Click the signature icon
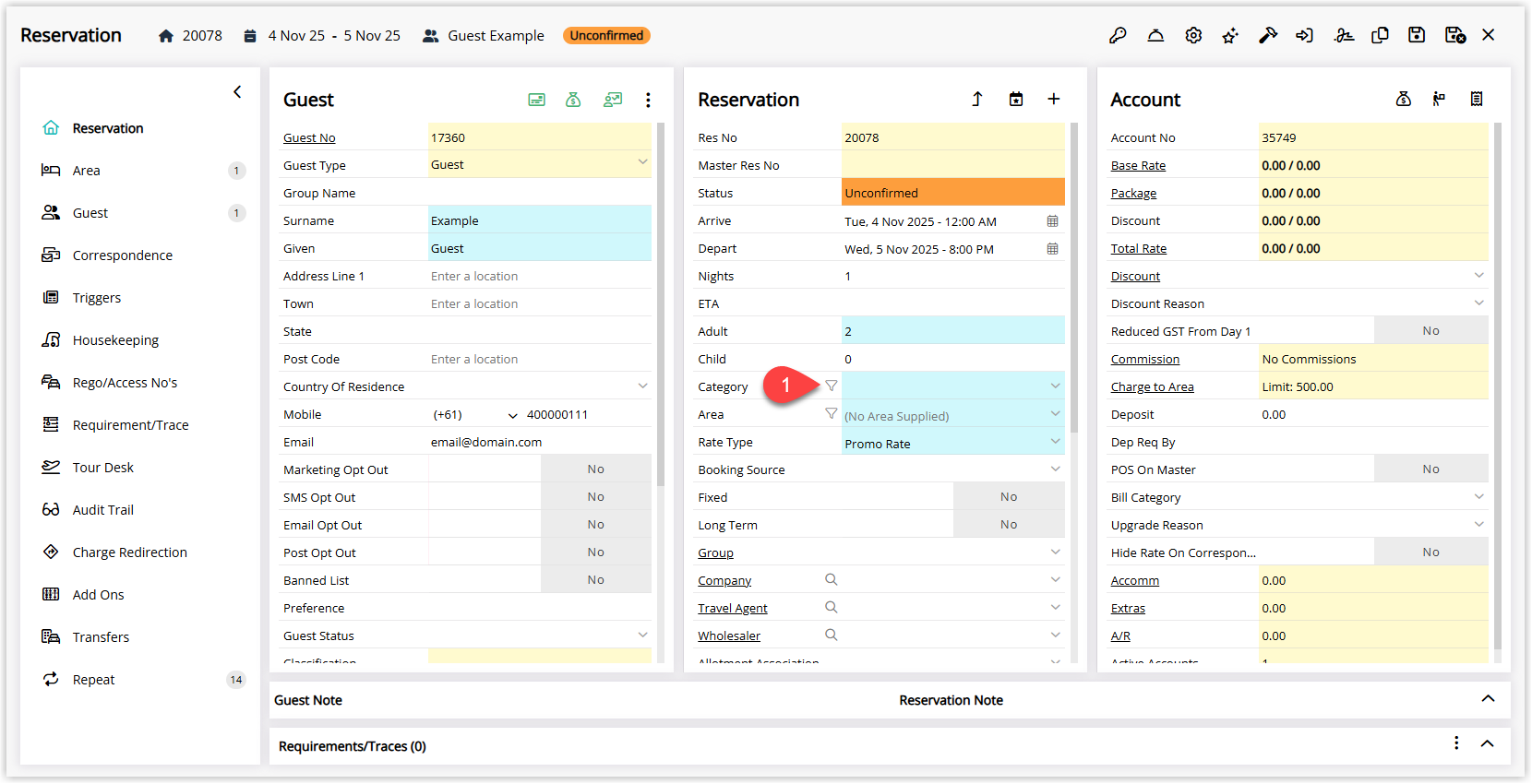 coord(1344,35)
